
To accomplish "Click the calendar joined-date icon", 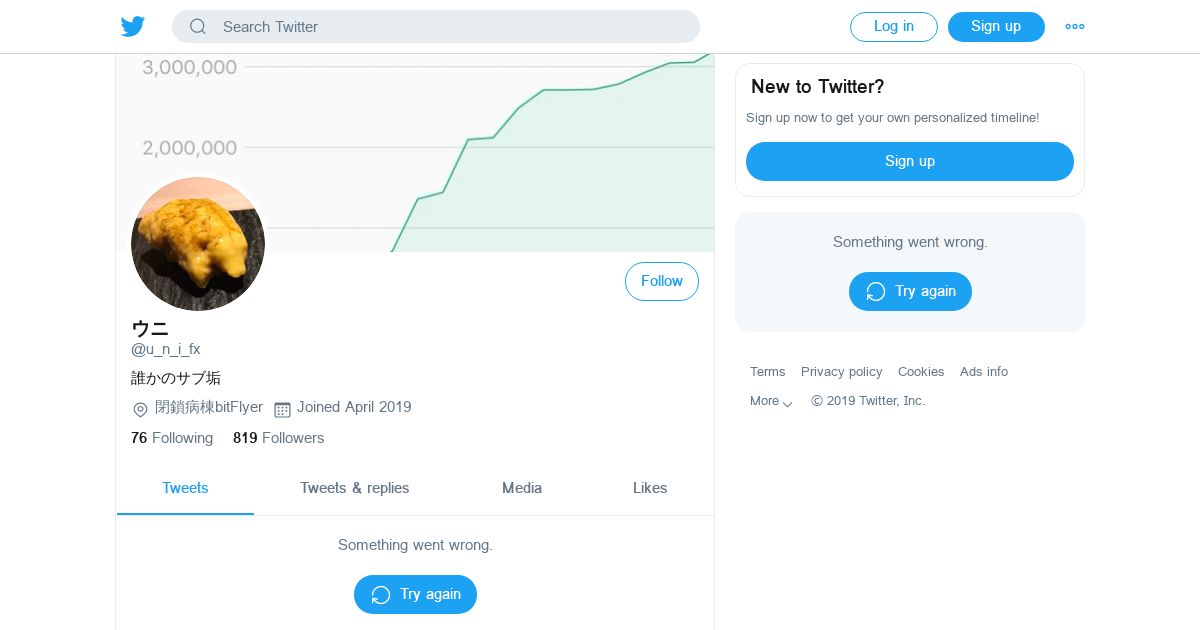I will [x=282, y=409].
